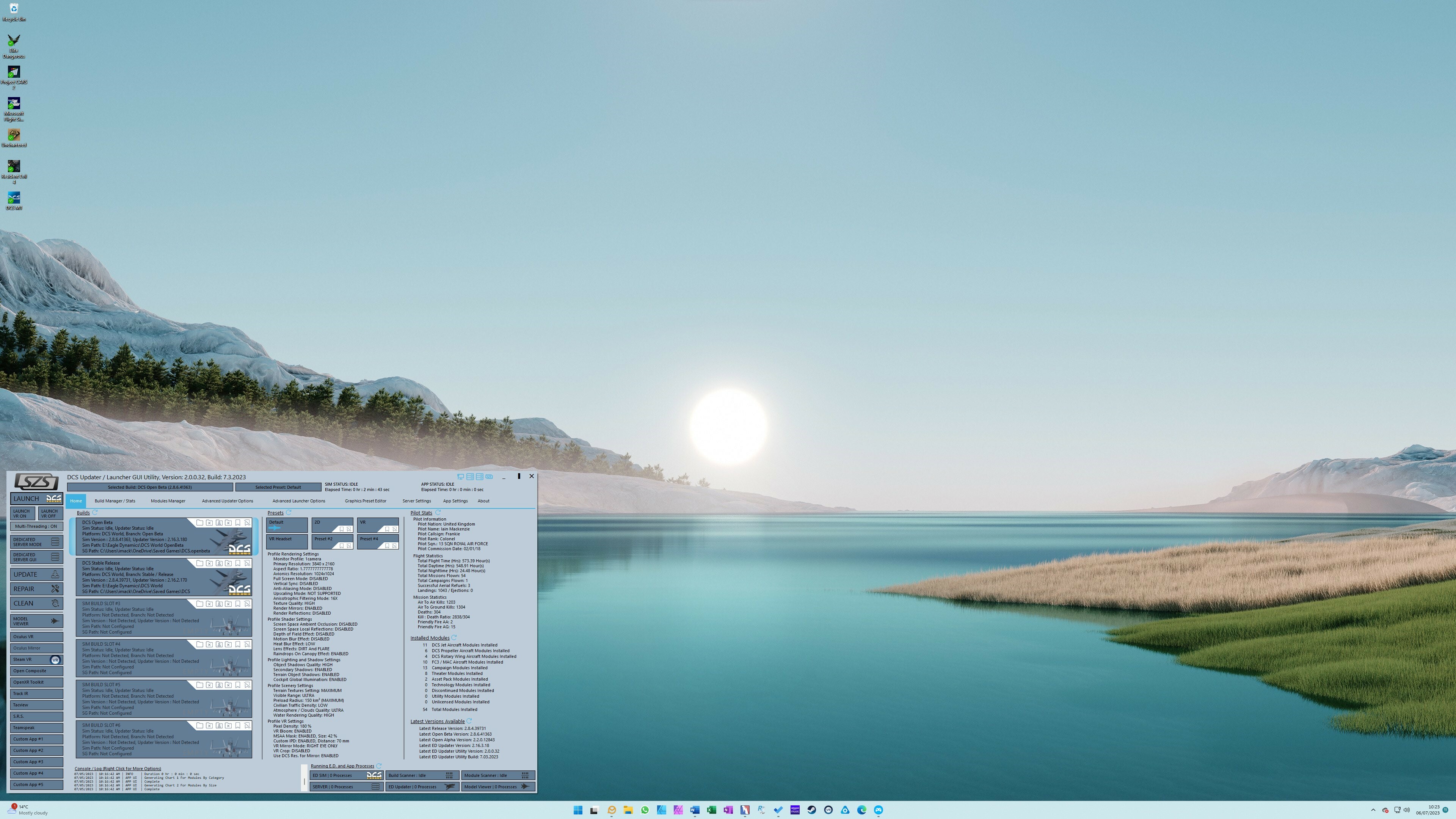Open Console / Log header options
Image resolution: width=1456 pixels, height=819 pixels.
click(x=118, y=769)
